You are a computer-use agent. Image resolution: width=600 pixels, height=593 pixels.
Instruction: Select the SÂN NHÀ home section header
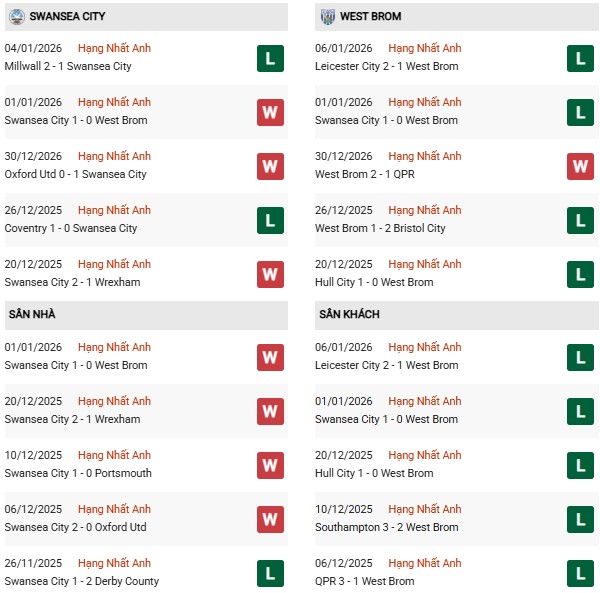(x=32, y=314)
